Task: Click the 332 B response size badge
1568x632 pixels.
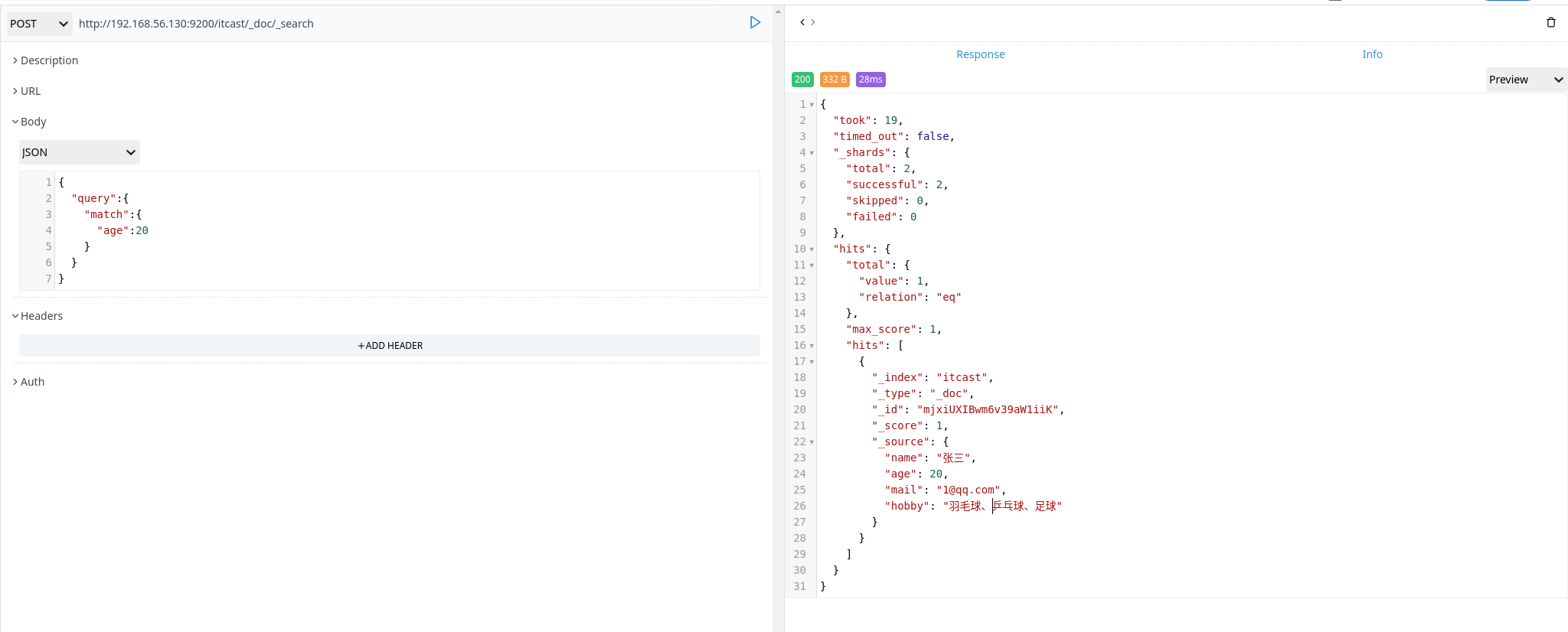Action: [x=835, y=80]
